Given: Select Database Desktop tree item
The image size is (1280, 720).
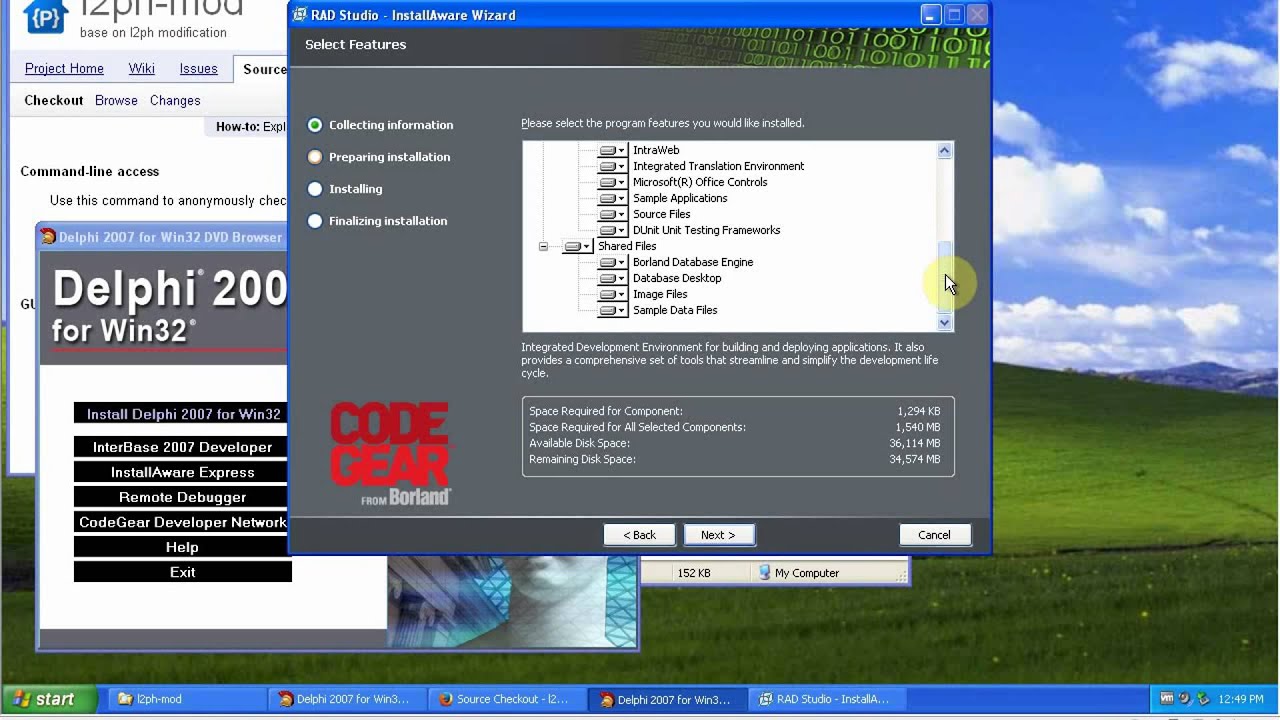Looking at the screenshot, I should 677,278.
